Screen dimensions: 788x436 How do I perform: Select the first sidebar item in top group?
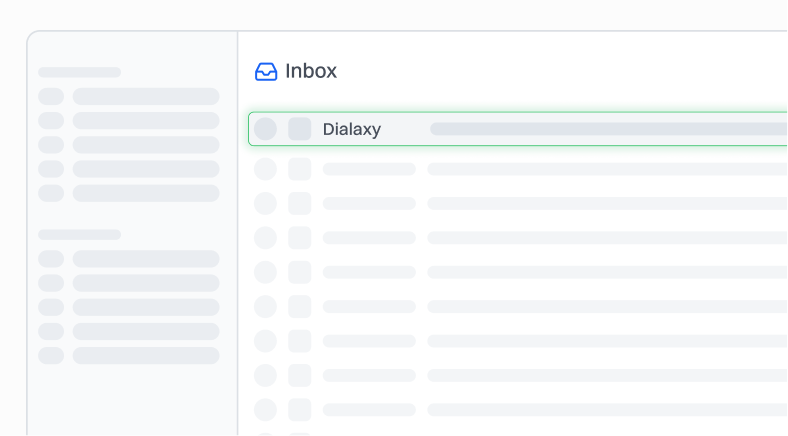tap(146, 96)
